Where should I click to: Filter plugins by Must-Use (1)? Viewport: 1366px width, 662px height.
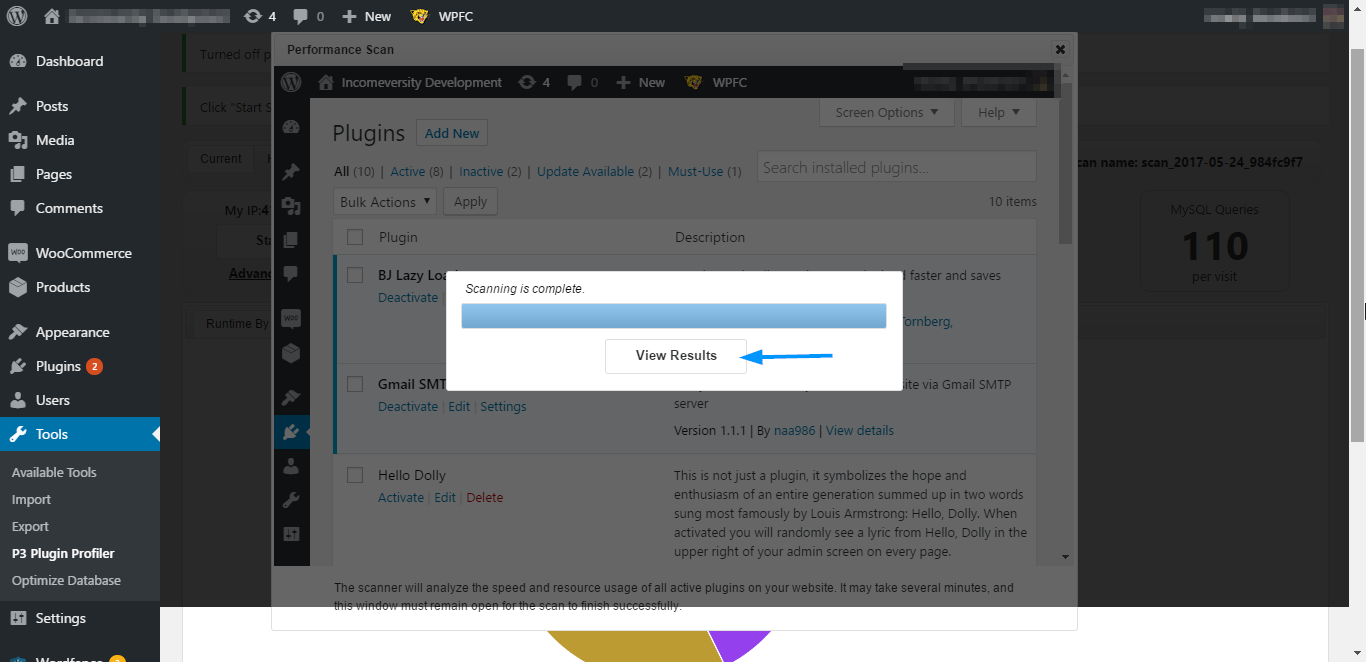pos(705,171)
